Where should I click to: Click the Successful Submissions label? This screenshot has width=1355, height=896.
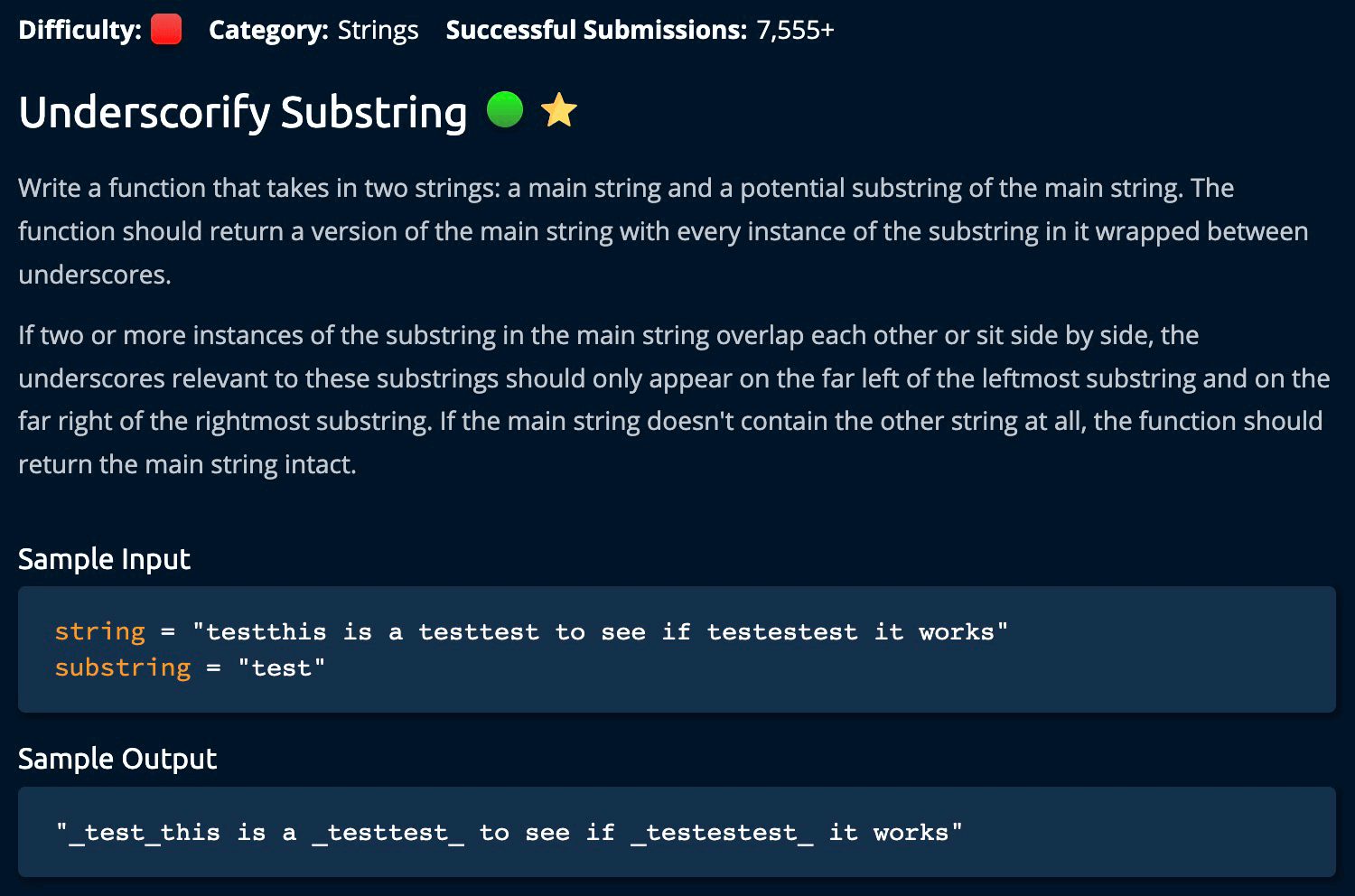(596, 30)
